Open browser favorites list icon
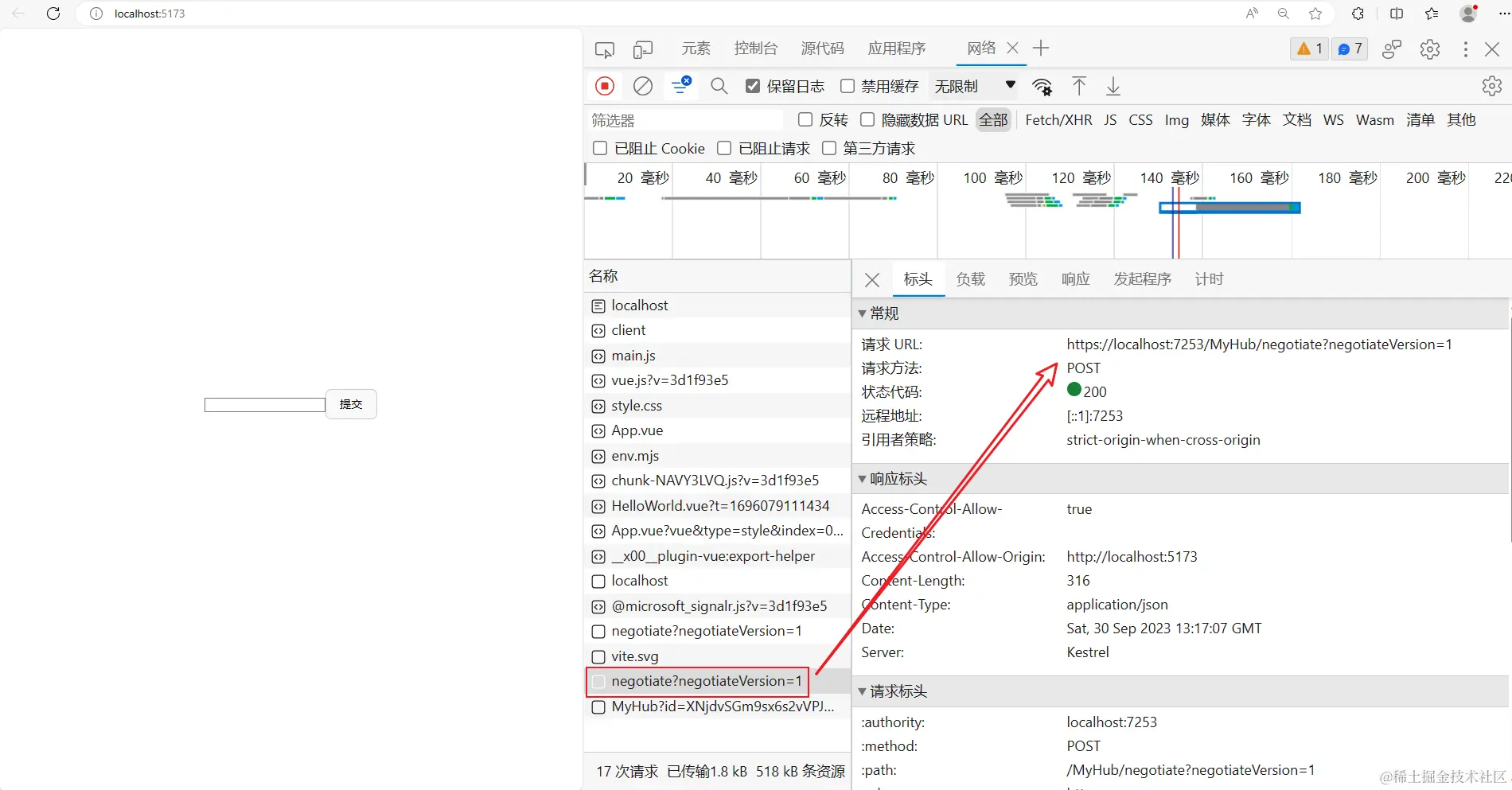Image resolution: width=1512 pixels, height=790 pixels. tap(1432, 14)
